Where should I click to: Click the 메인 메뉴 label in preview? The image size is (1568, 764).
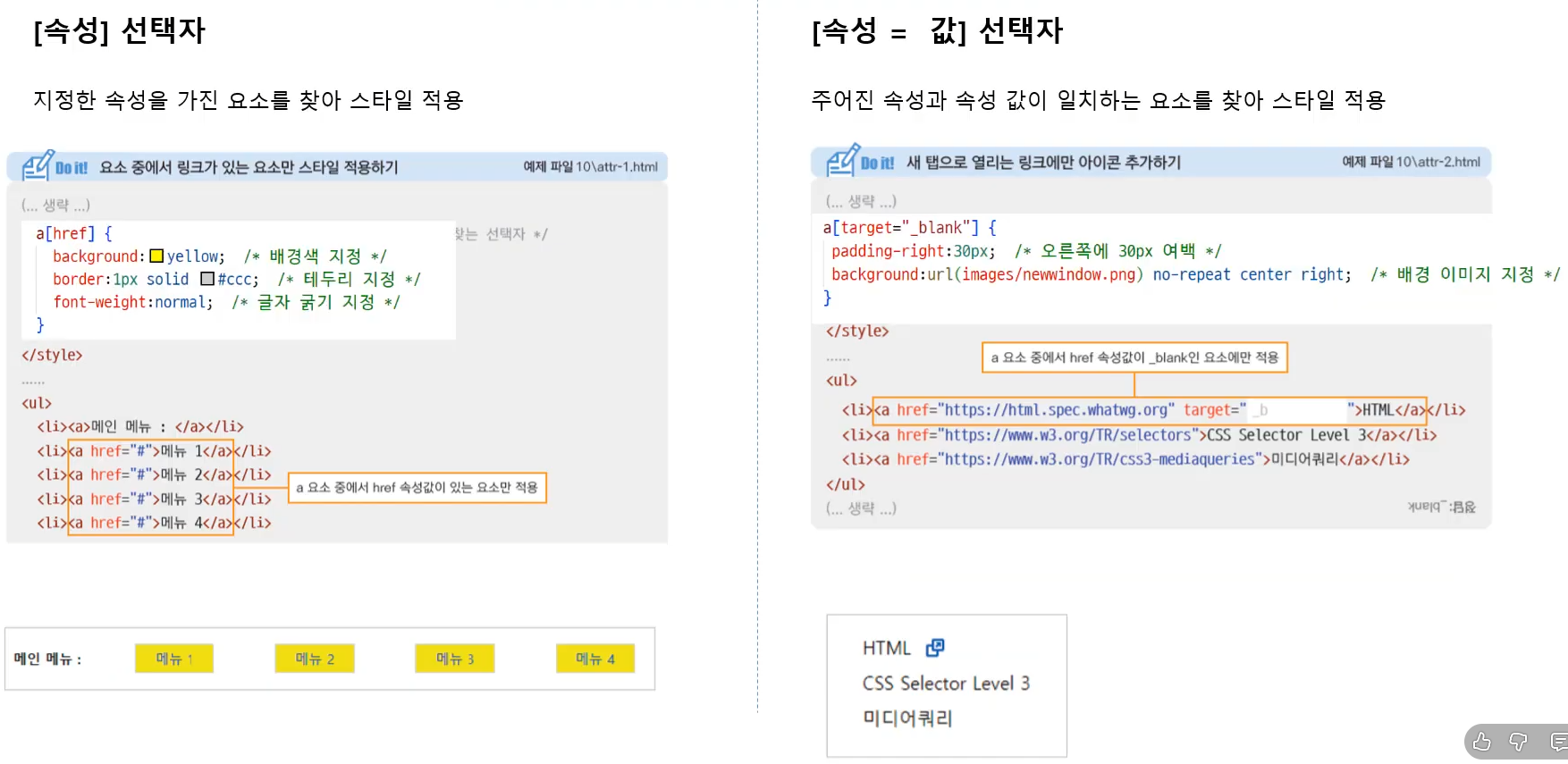(47, 659)
